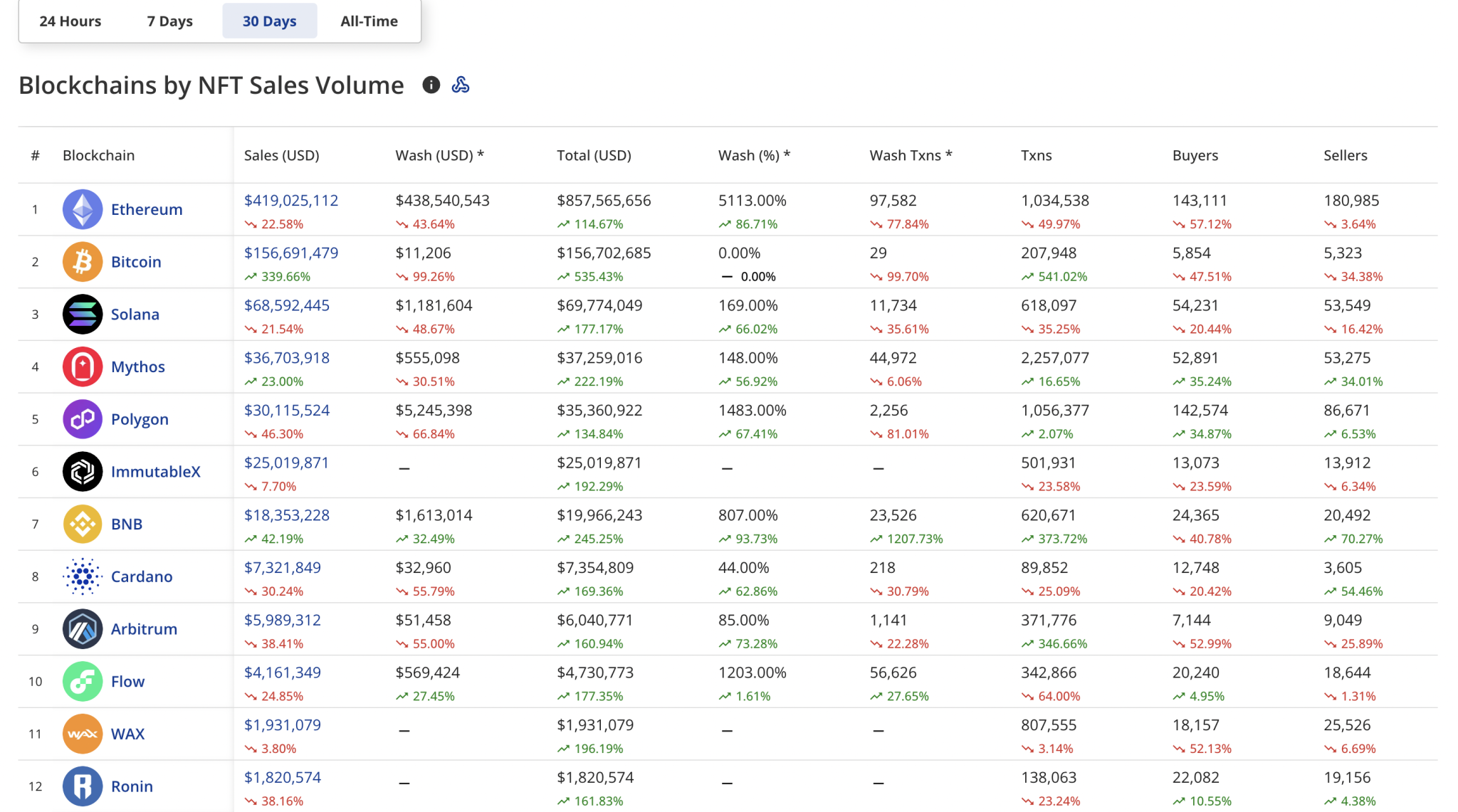Click the Bitcoin logo icon

coord(83,262)
